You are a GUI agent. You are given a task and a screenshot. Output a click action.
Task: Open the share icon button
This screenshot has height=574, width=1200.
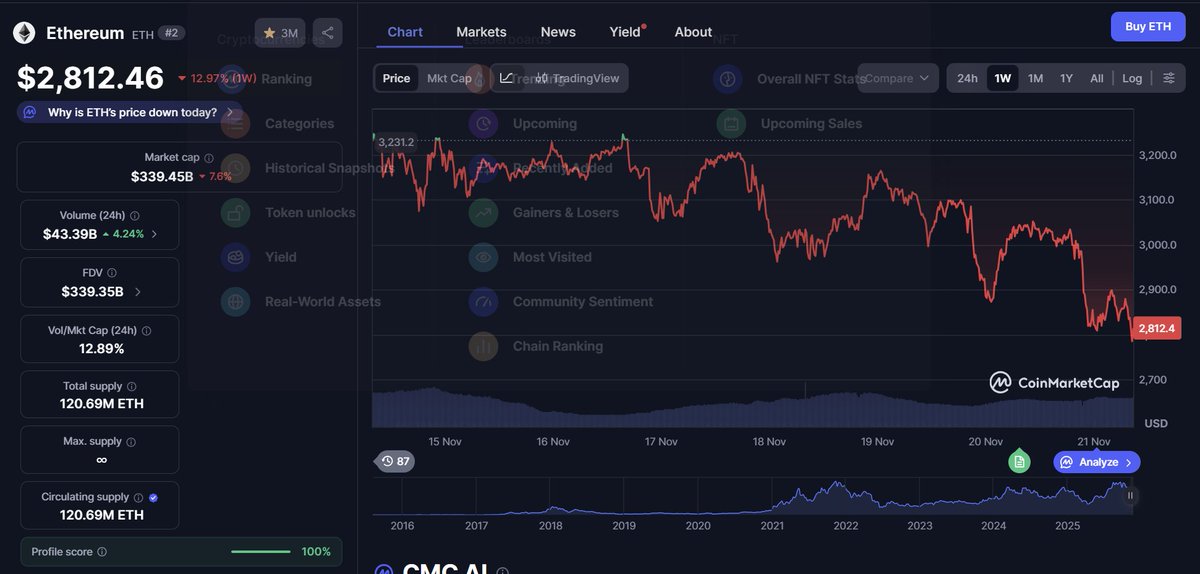pyautogui.click(x=327, y=33)
